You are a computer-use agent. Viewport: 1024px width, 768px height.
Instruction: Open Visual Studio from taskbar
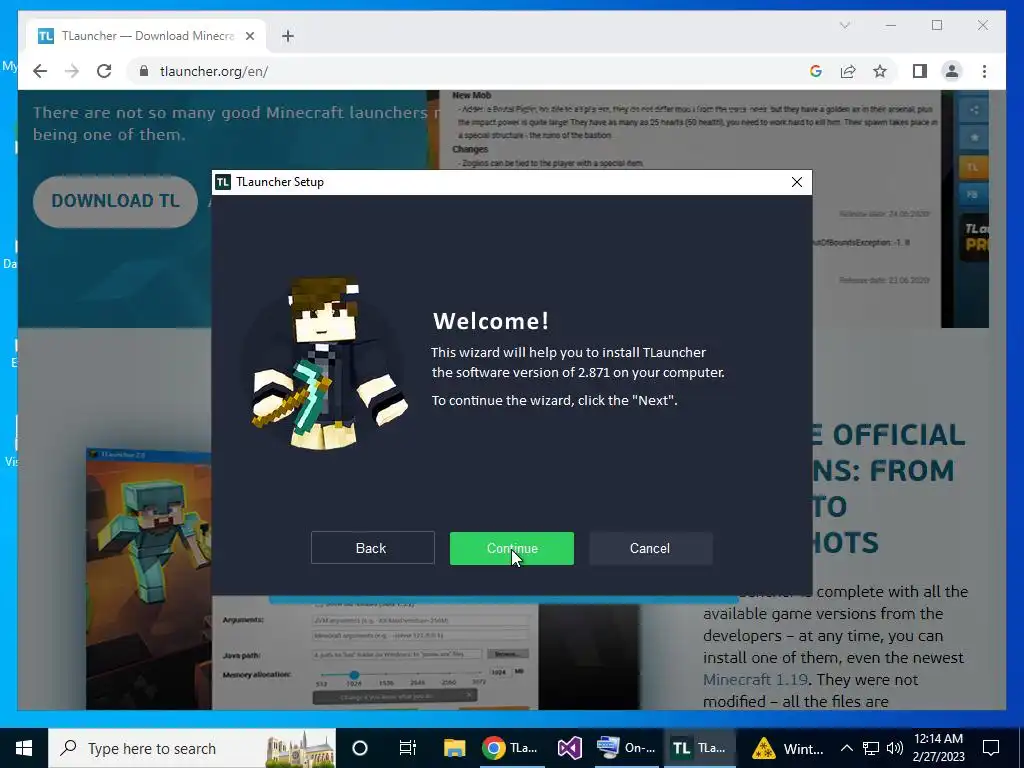[x=569, y=748]
